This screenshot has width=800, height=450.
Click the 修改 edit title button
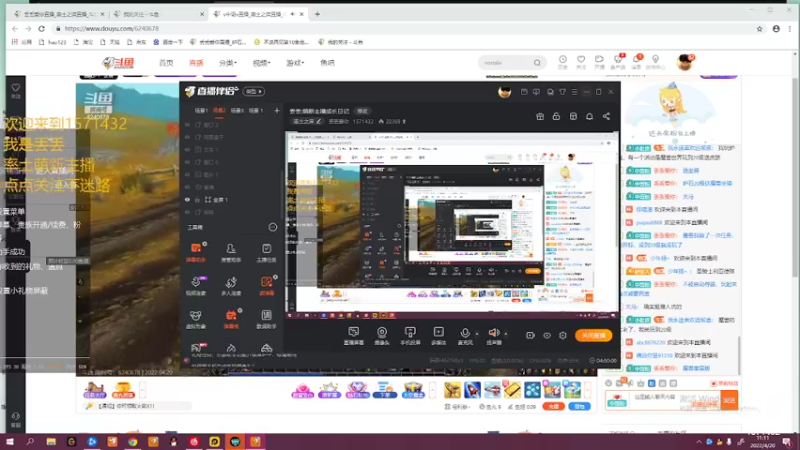coord(362,111)
